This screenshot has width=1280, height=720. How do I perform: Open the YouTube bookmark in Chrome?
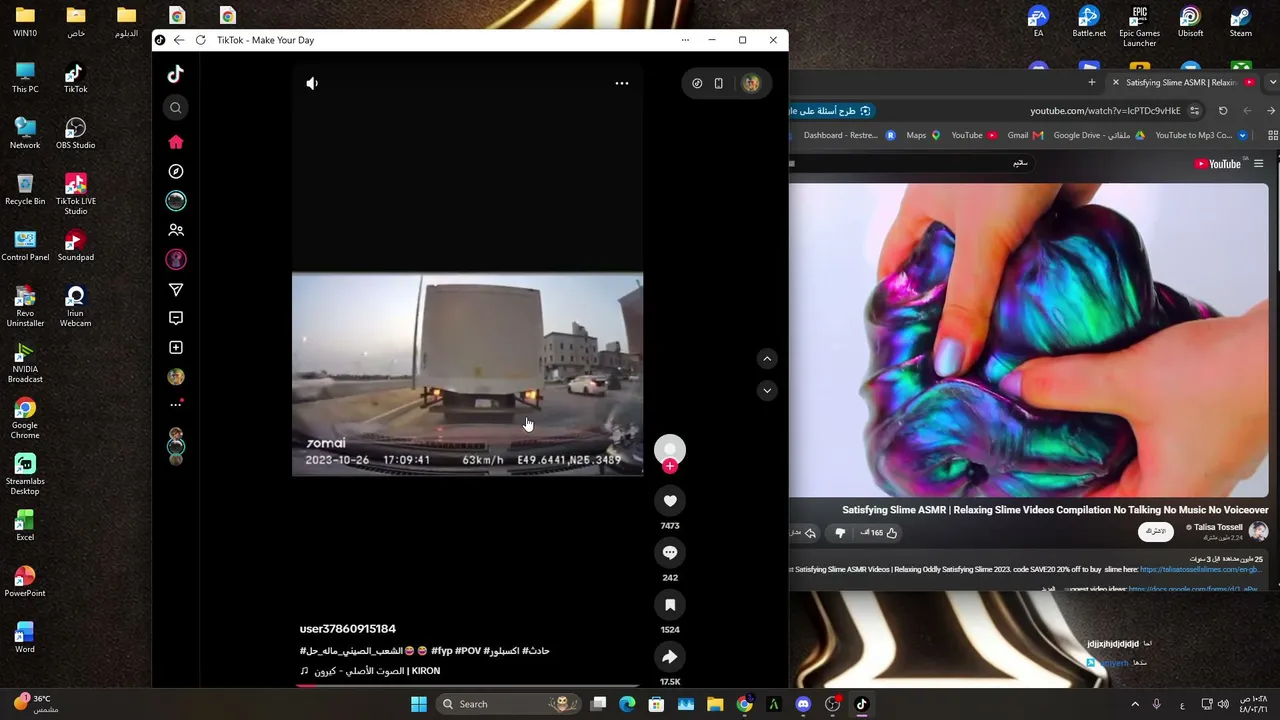[x=974, y=135]
